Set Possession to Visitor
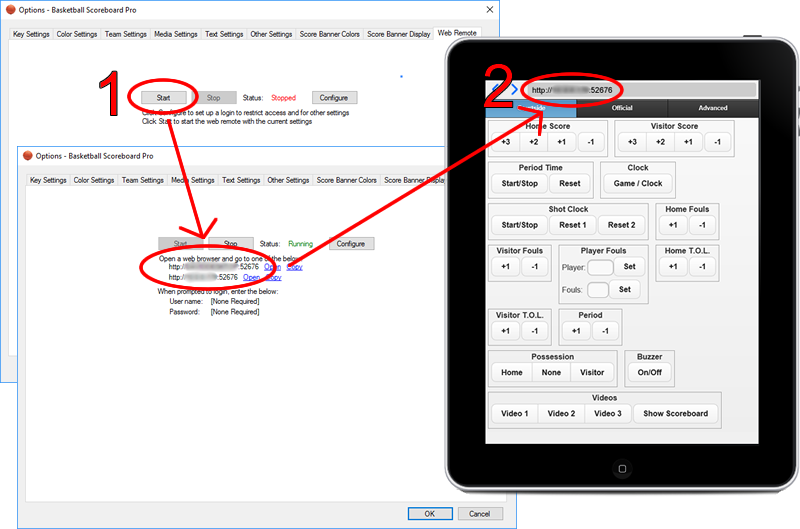The width and height of the screenshot is (800, 529). [592, 372]
